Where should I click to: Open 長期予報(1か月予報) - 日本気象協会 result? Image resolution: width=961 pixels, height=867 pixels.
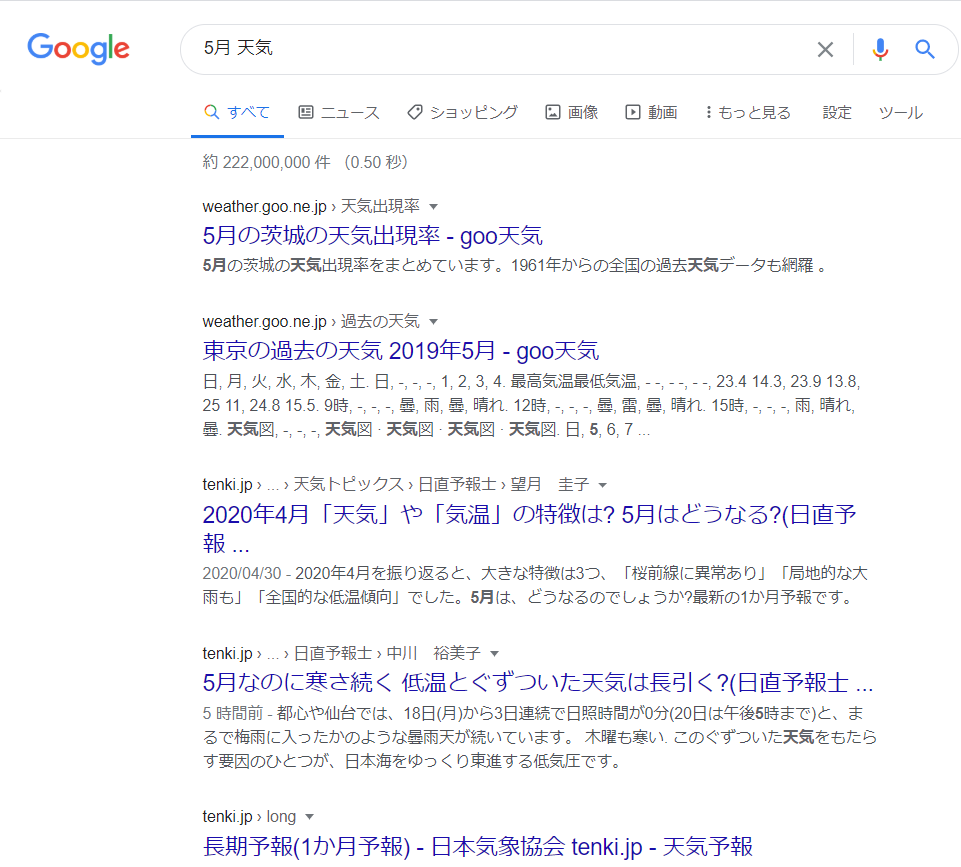(x=477, y=846)
